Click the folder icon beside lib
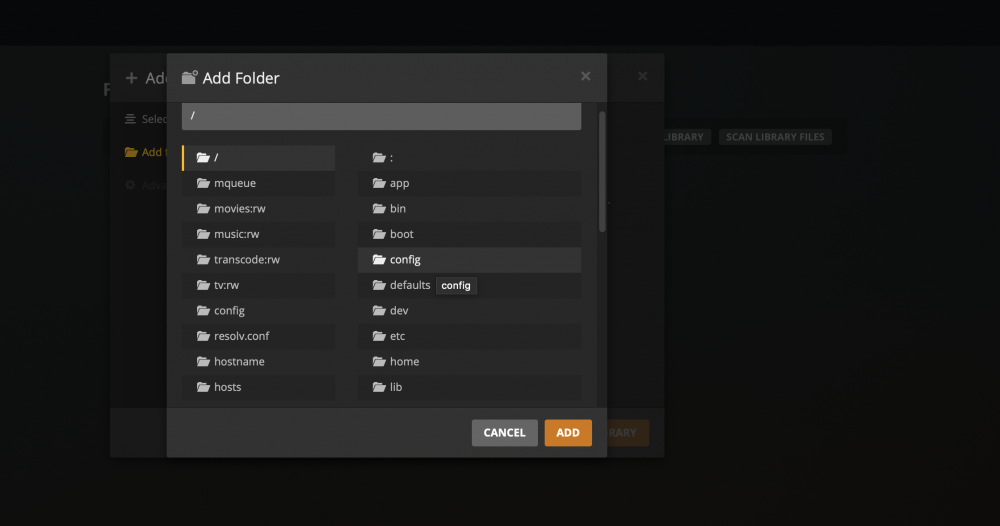Image resolution: width=1000 pixels, height=526 pixels. click(x=379, y=387)
